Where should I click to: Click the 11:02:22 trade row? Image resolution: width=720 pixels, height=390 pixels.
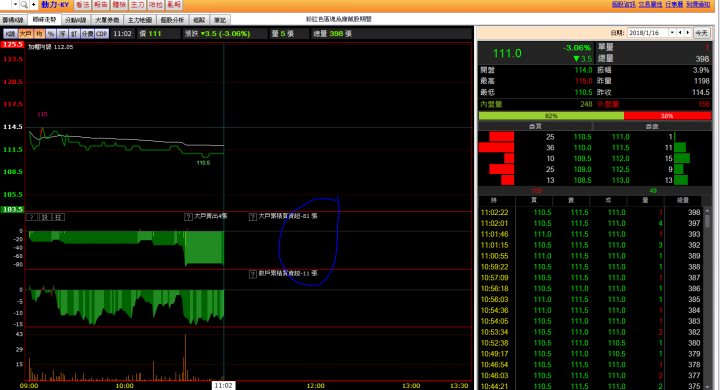[x=591, y=212]
